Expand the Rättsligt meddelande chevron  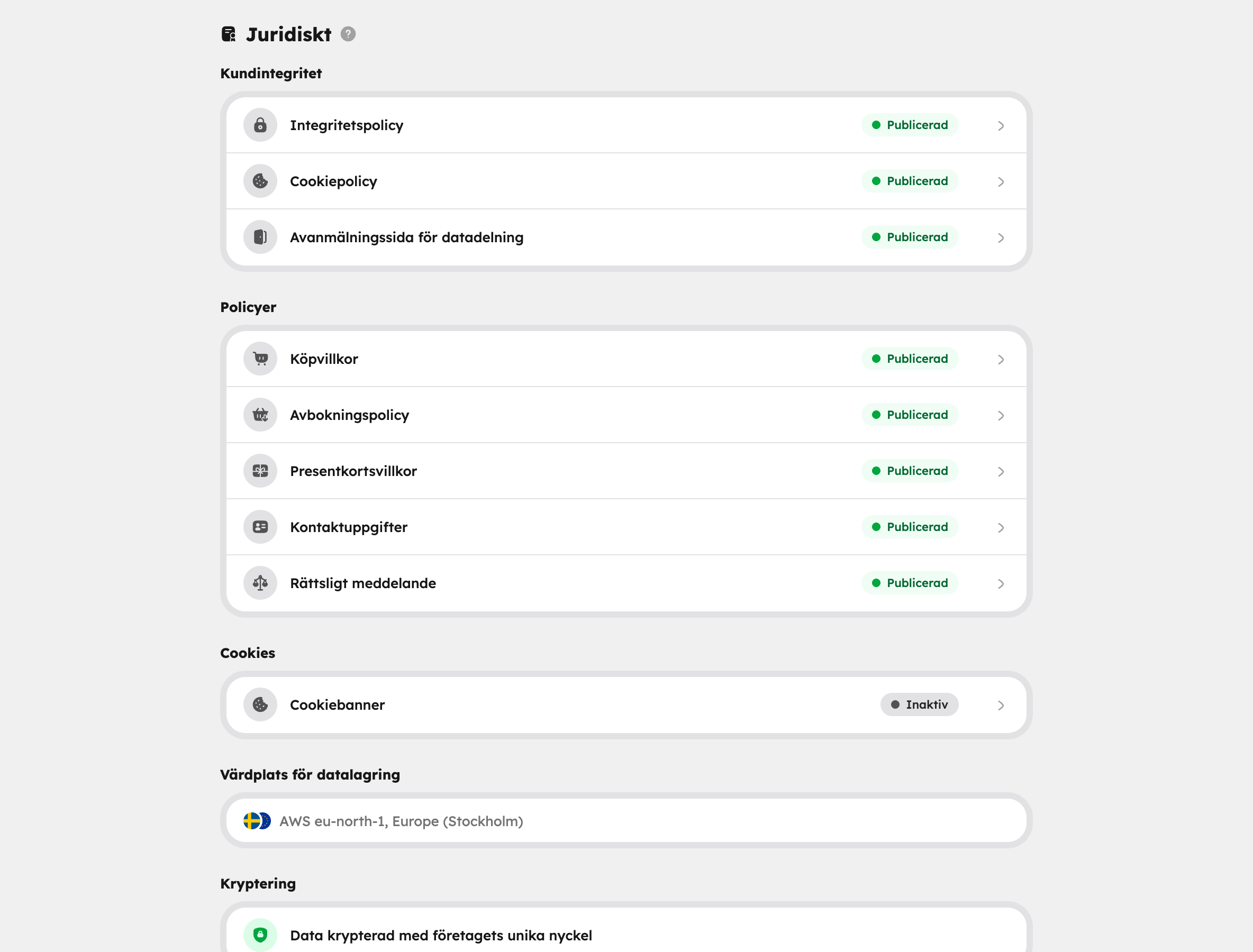(x=1001, y=584)
